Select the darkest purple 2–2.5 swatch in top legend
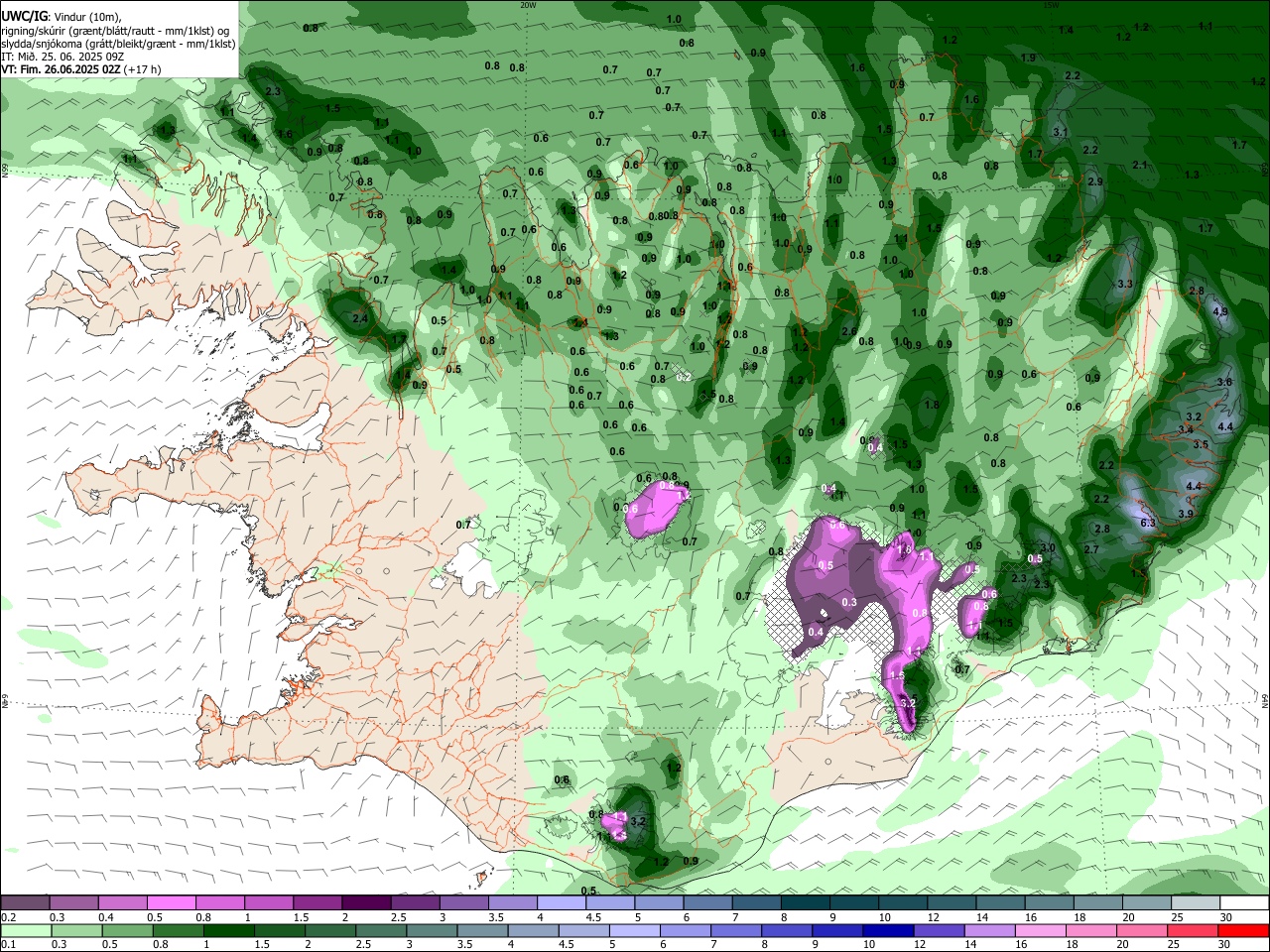This screenshot has width=1270, height=952. [366, 903]
